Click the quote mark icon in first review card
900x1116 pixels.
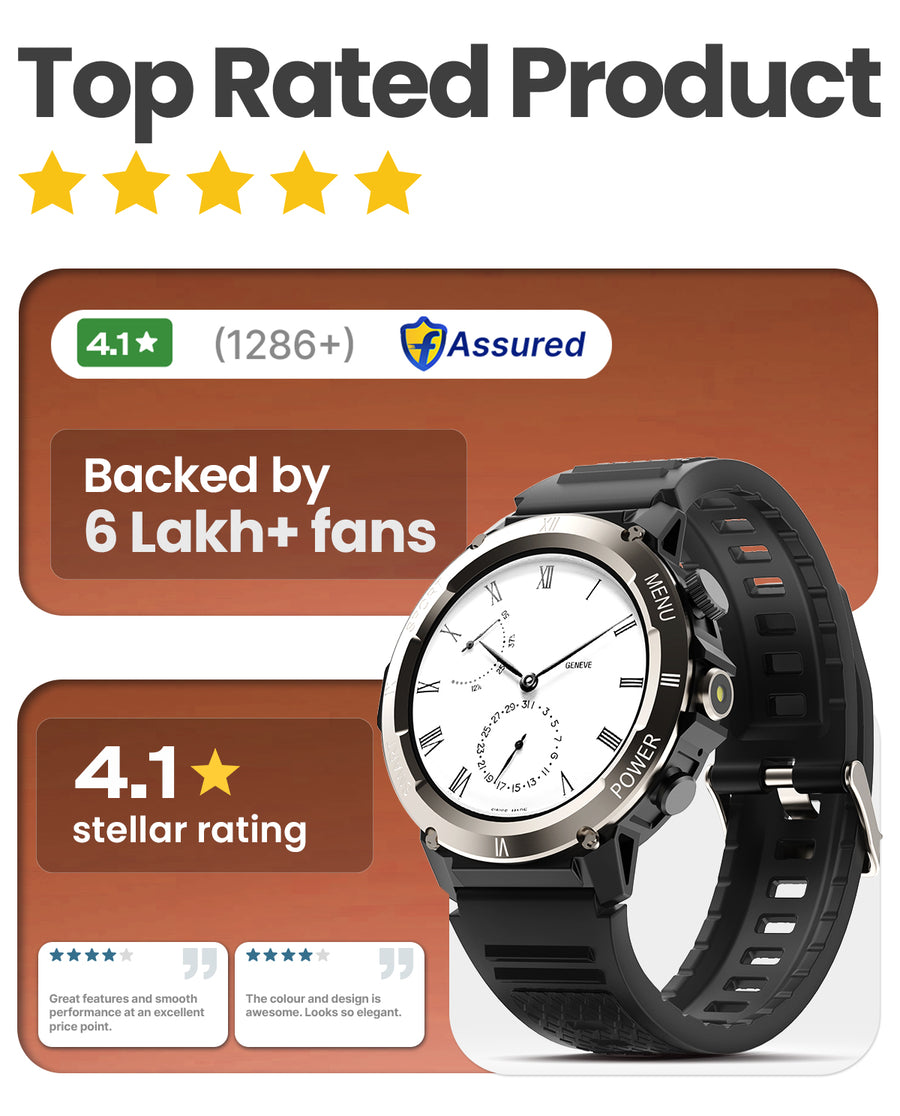tap(200, 963)
